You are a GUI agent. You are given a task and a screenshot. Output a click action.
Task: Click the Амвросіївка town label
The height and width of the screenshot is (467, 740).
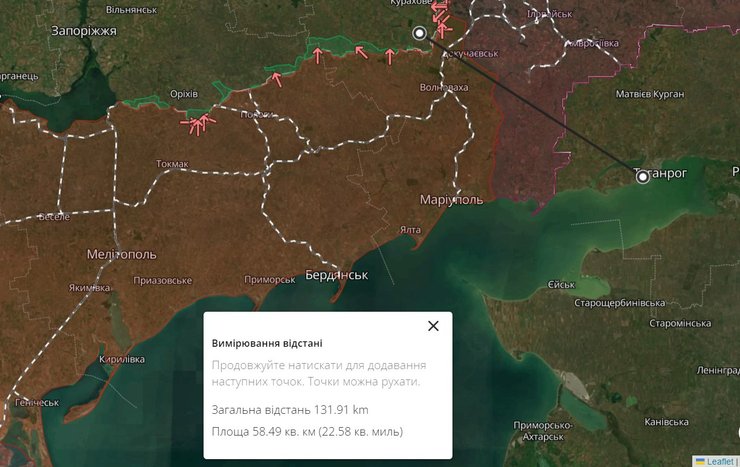[592, 43]
